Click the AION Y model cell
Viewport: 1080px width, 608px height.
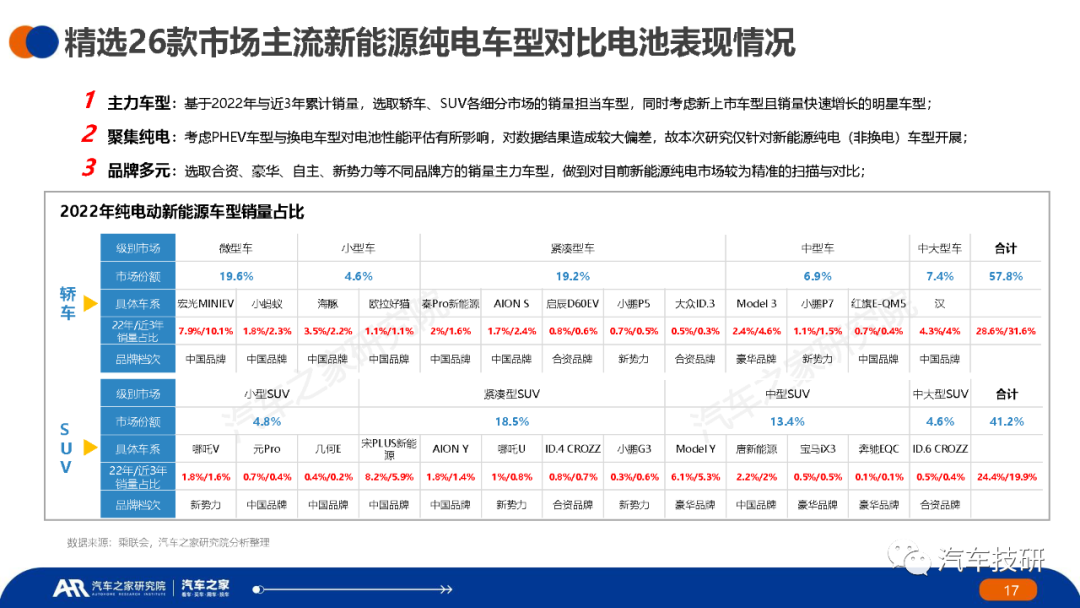pyautogui.click(x=450, y=449)
